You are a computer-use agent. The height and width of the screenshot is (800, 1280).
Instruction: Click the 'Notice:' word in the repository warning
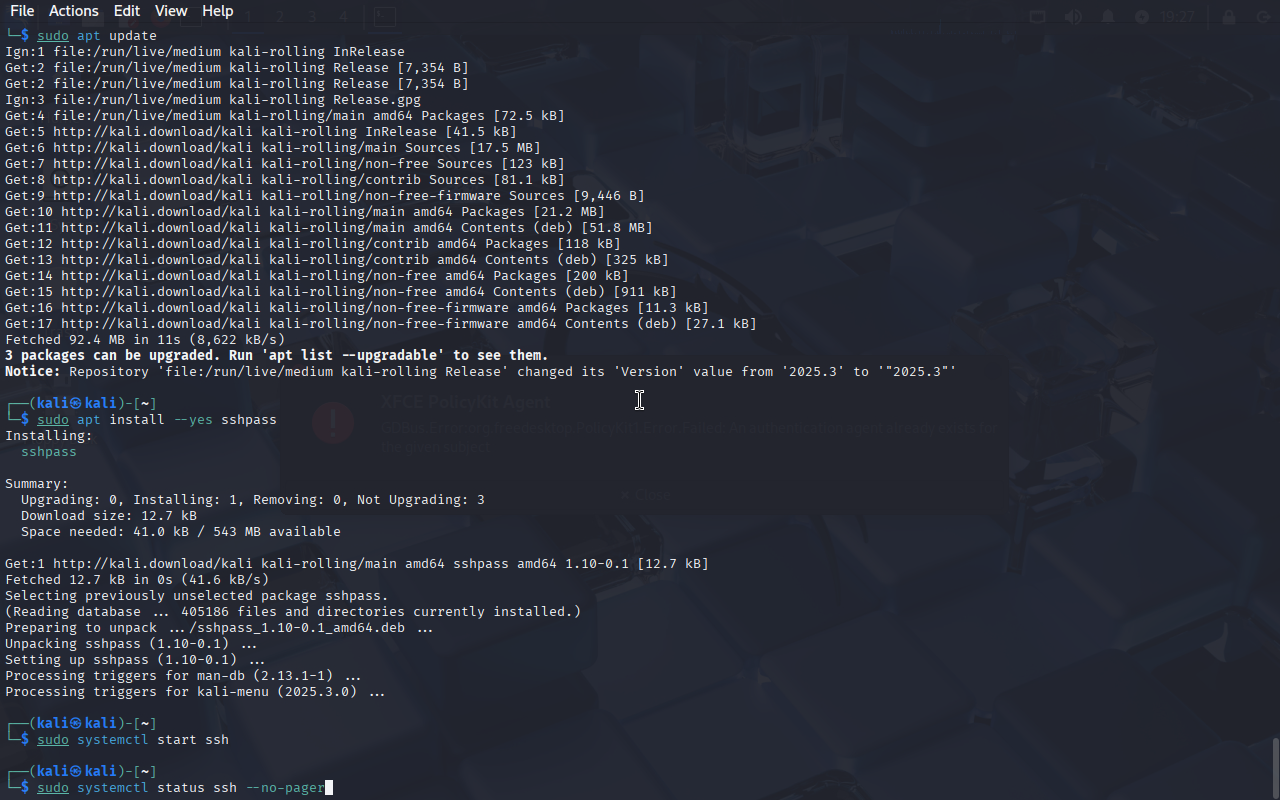click(x=33, y=372)
